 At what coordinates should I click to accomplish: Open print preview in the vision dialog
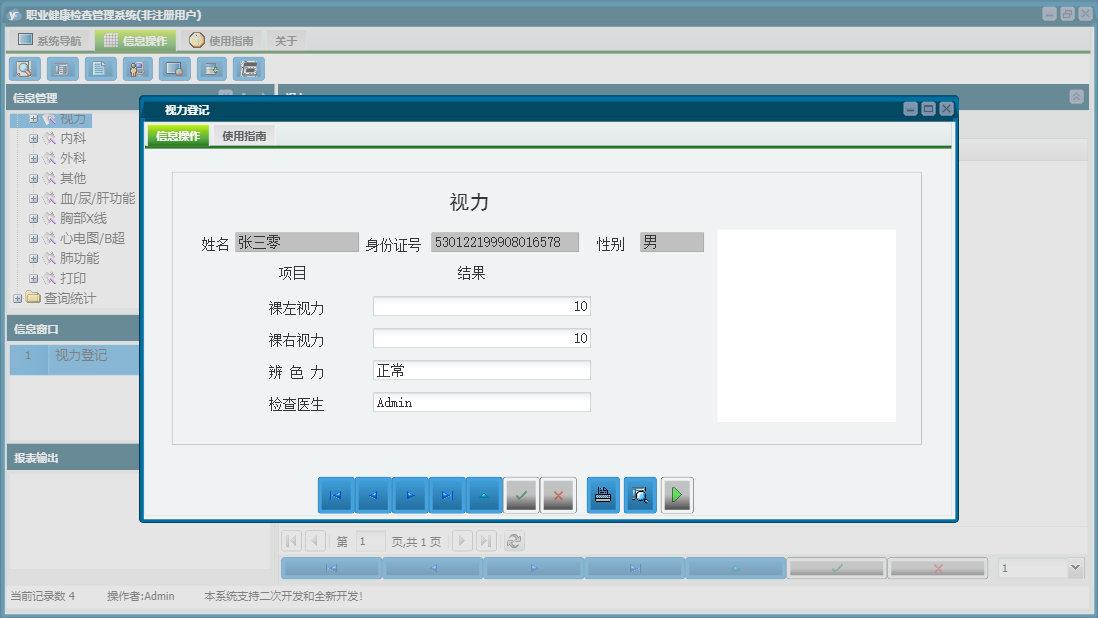point(640,494)
